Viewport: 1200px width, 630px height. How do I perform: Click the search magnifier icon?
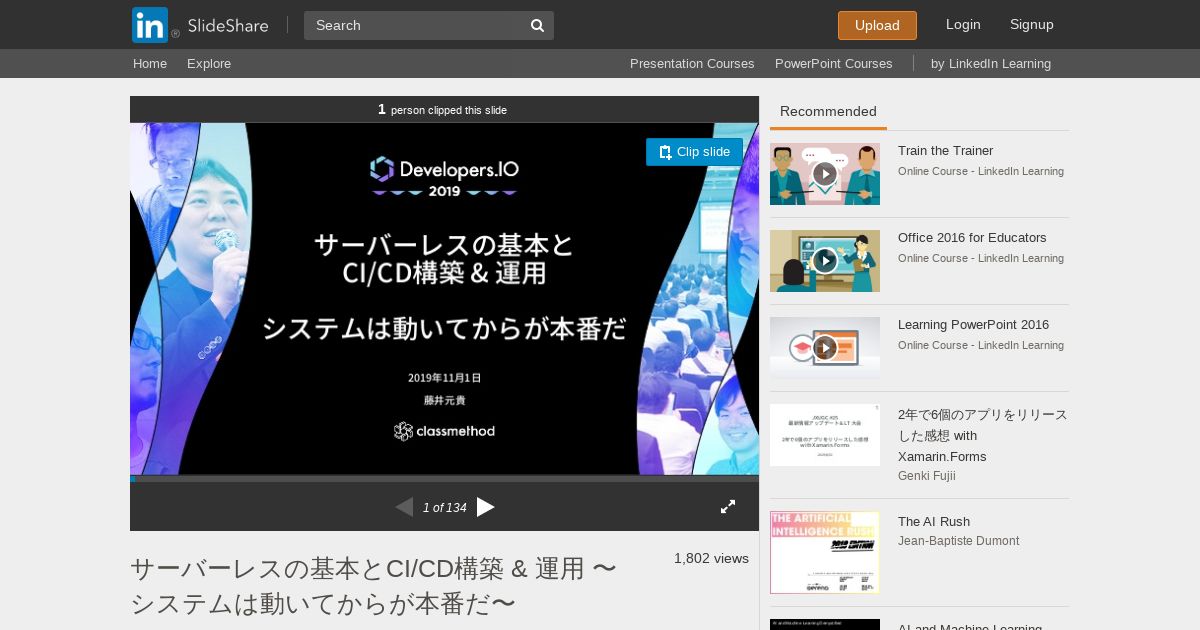coord(537,26)
